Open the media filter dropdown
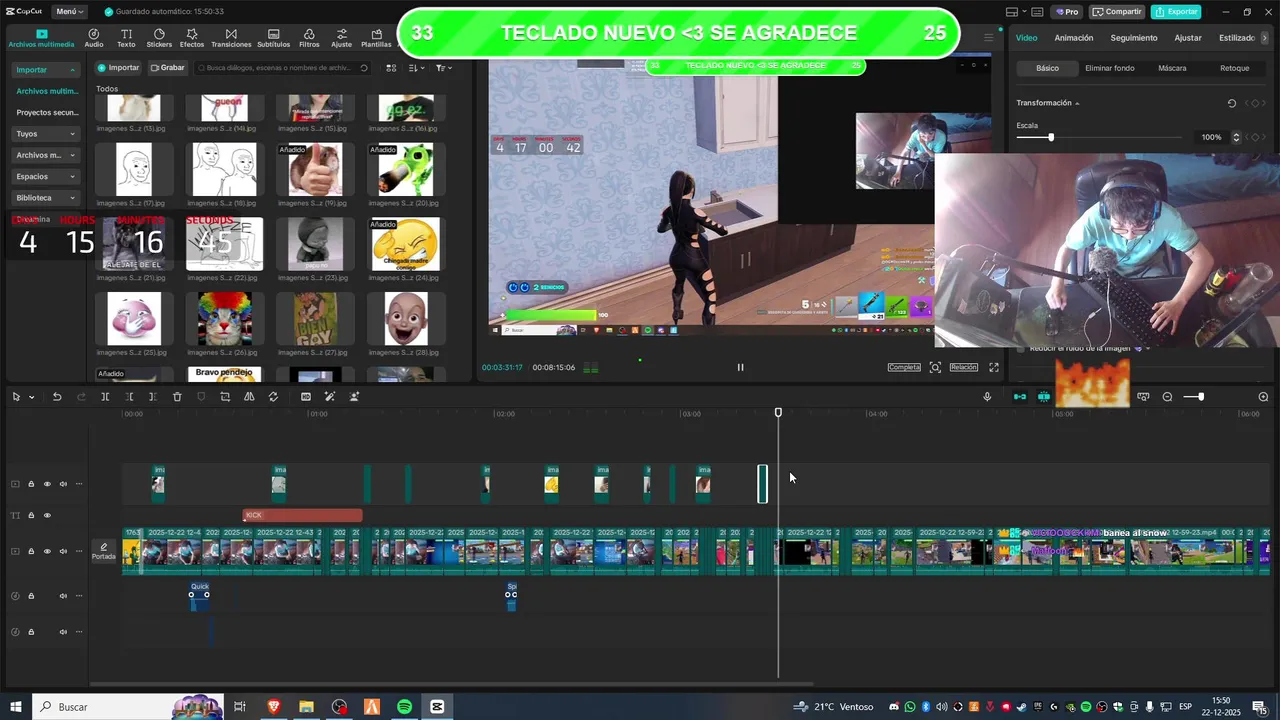 click(443, 68)
